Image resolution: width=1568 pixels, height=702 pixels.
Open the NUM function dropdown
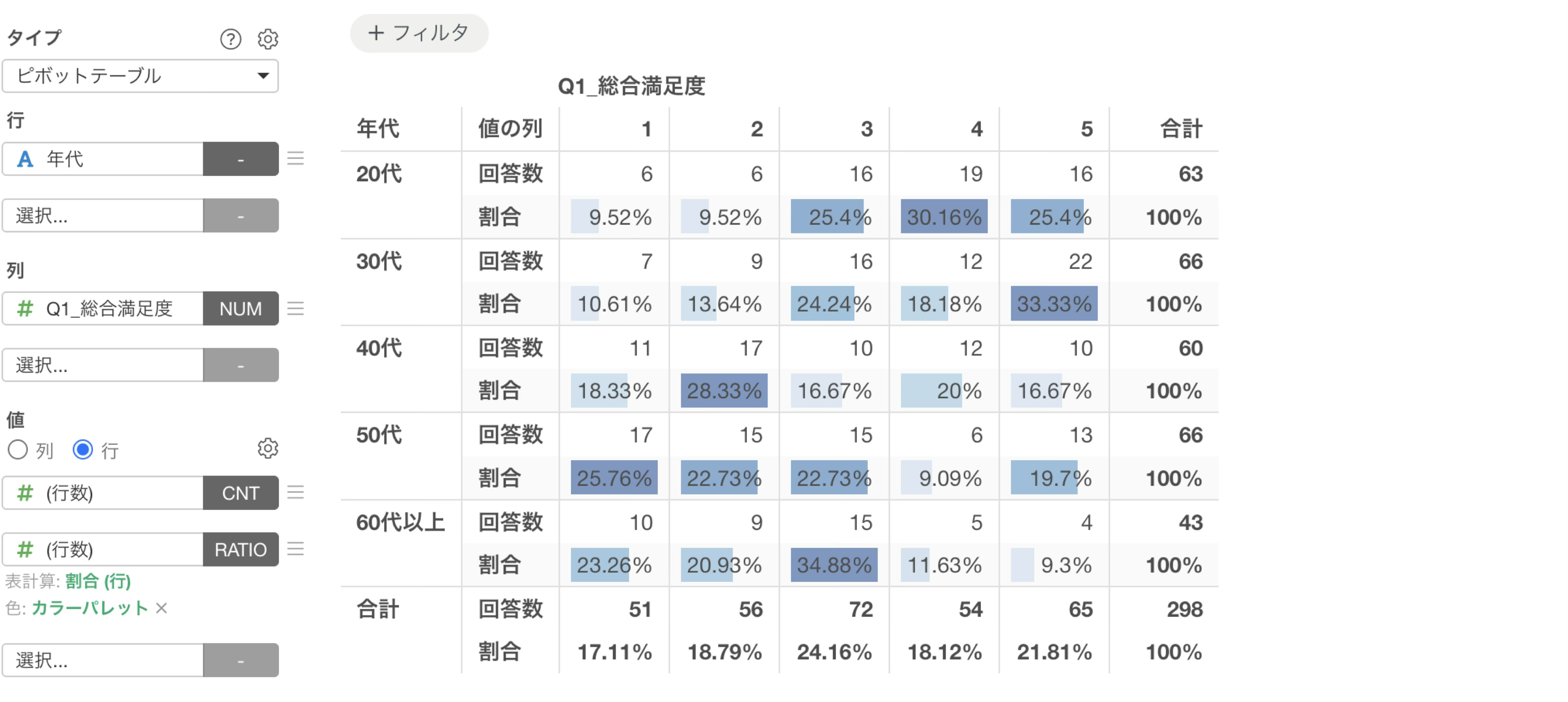pos(241,309)
